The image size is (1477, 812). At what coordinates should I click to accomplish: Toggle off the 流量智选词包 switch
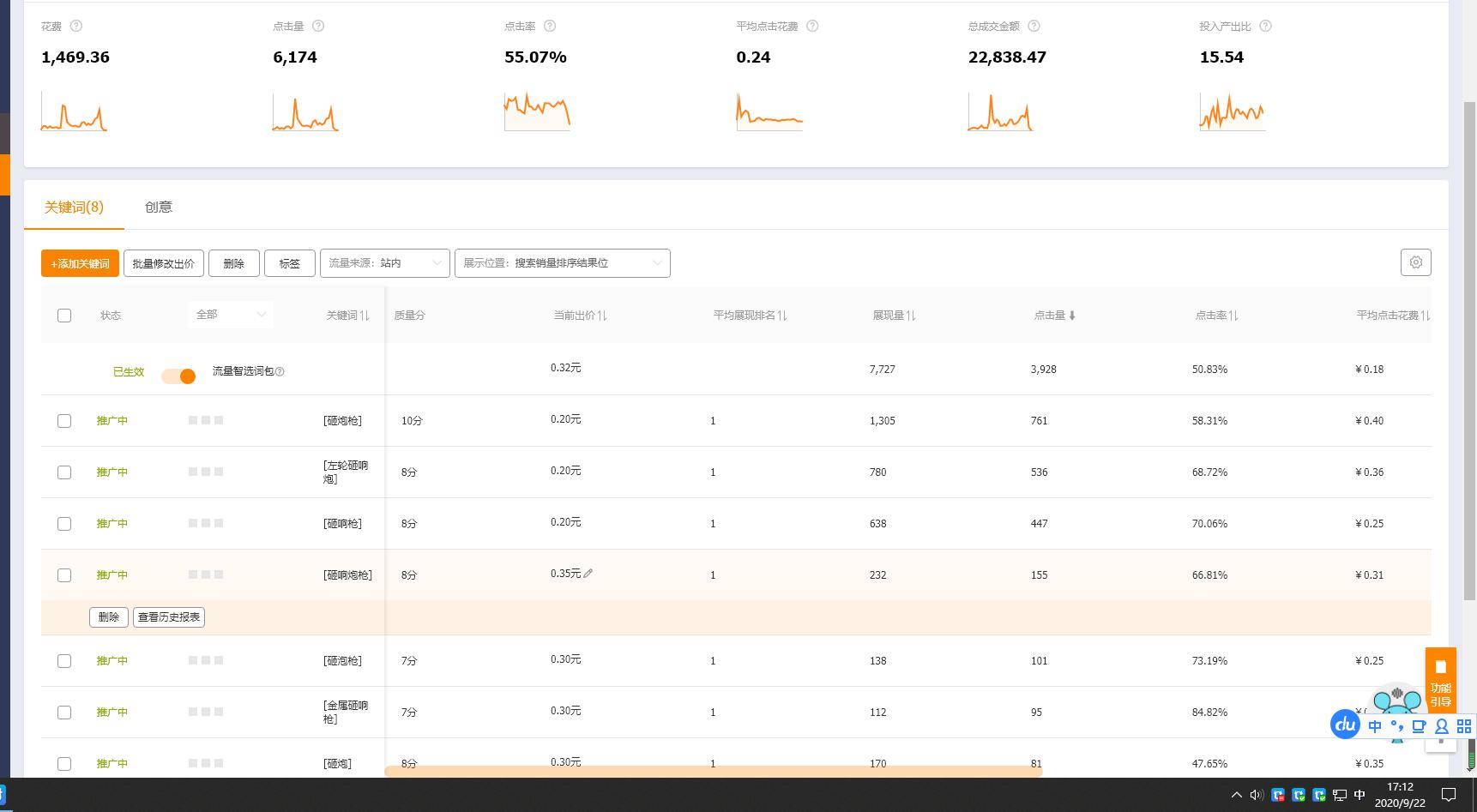click(178, 376)
